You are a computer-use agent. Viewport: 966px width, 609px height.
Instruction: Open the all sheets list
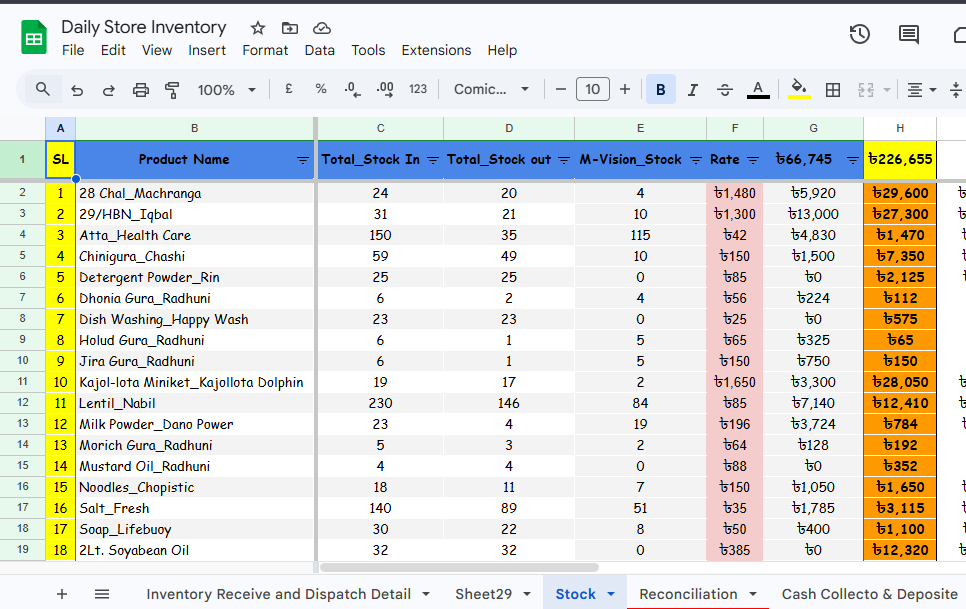[x=102, y=594]
